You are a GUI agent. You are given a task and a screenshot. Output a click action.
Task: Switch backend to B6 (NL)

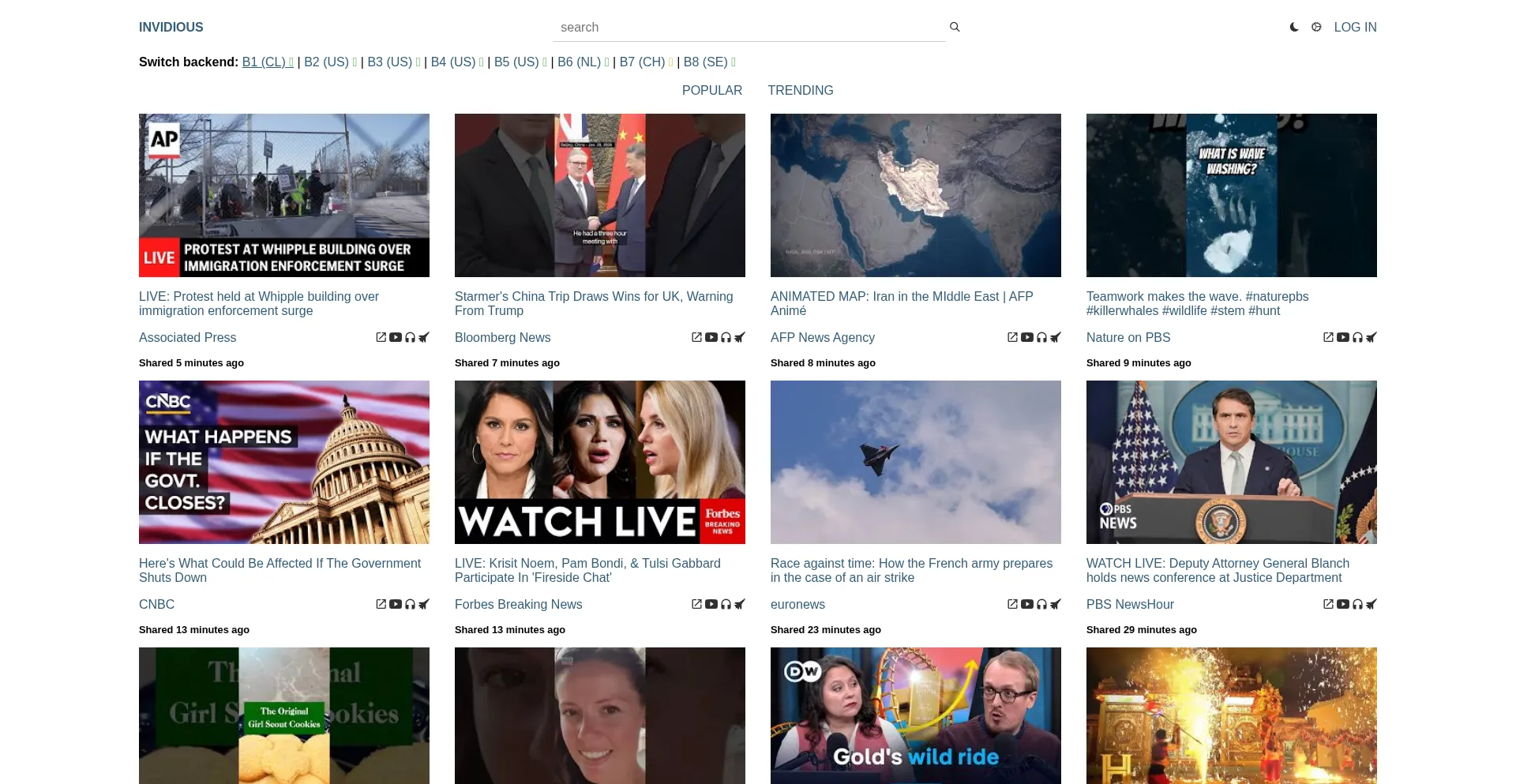[584, 62]
